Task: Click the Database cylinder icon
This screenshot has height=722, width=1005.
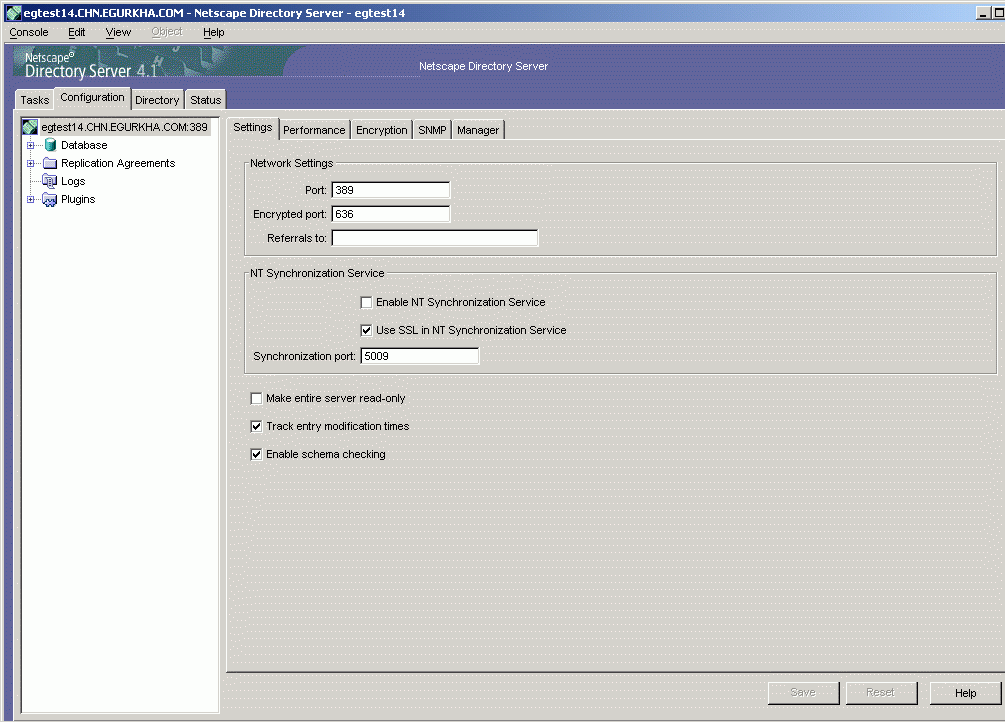Action: (x=50, y=145)
